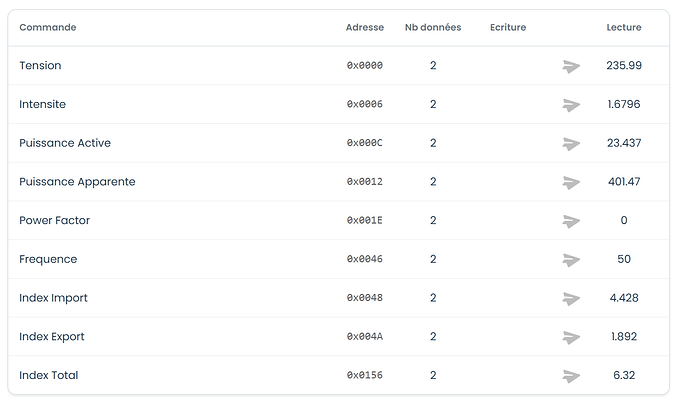Click the Commande column header
Viewport: 690px width, 409px height.
(x=48, y=27)
